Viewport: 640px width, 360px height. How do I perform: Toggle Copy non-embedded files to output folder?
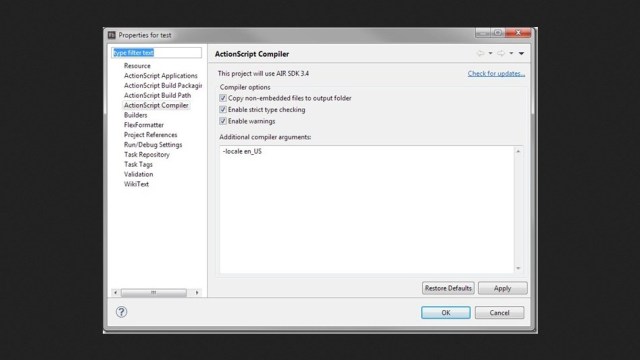tap(223, 98)
